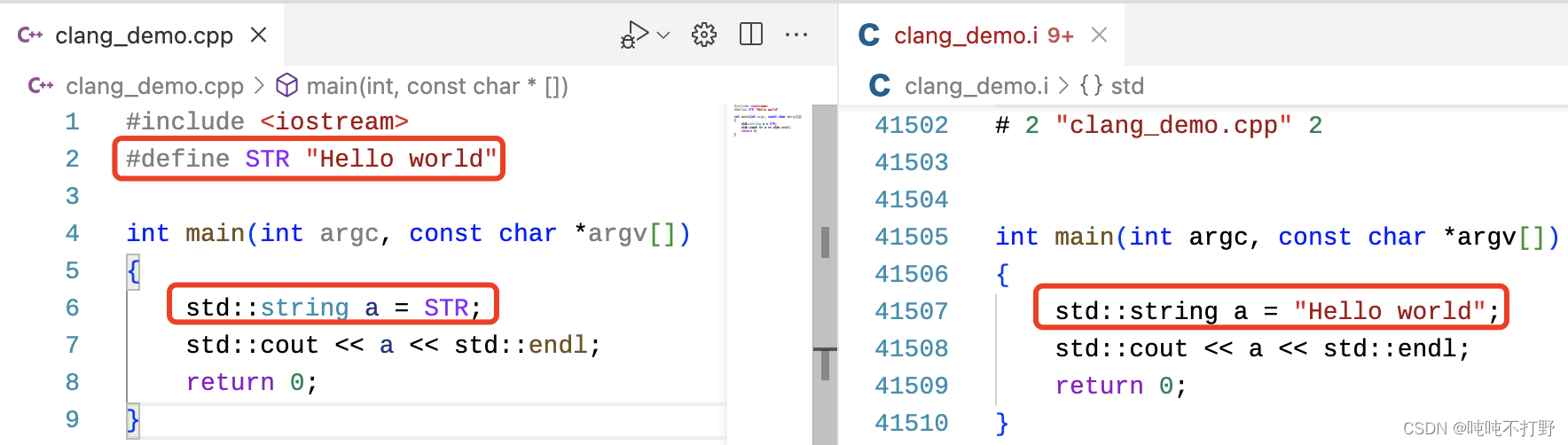Click return 0; in left editor
The width and height of the screenshot is (1568, 445).
(252, 382)
